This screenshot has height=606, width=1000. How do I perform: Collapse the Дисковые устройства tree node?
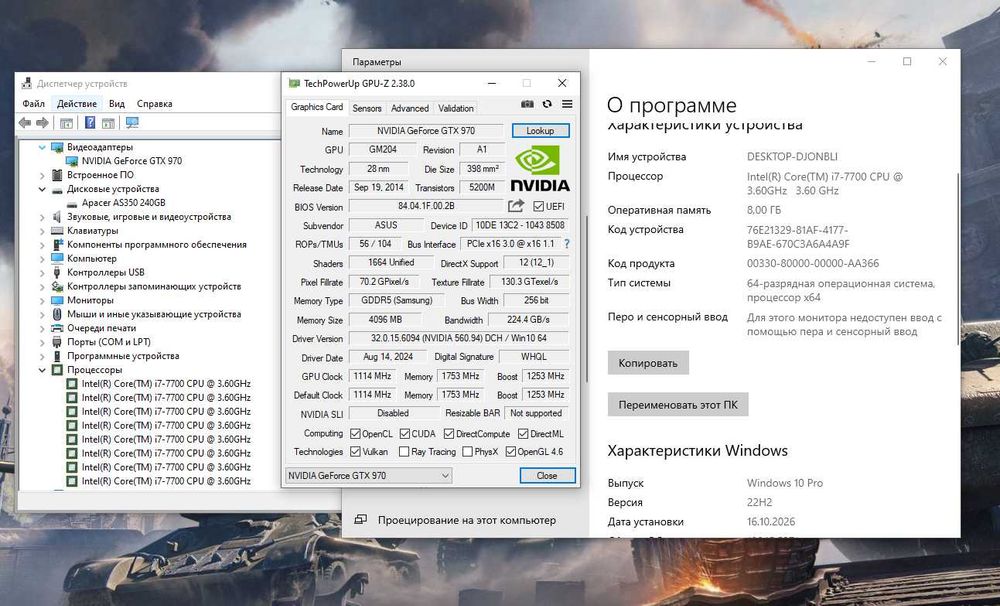(x=42, y=189)
